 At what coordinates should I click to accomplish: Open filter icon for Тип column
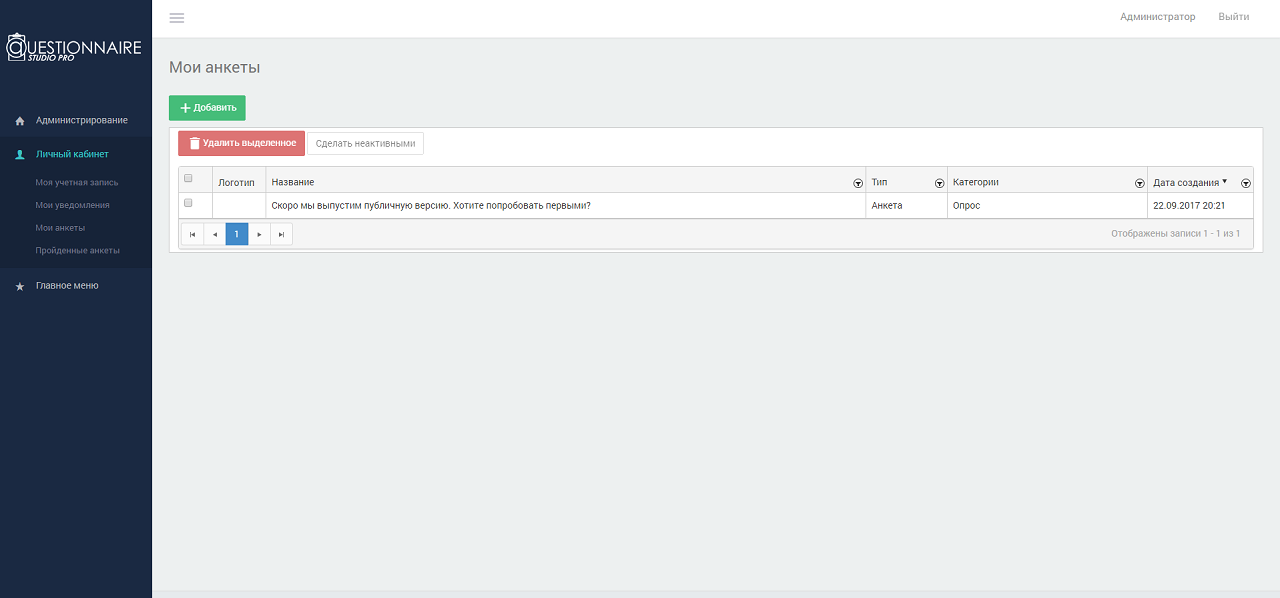939,183
